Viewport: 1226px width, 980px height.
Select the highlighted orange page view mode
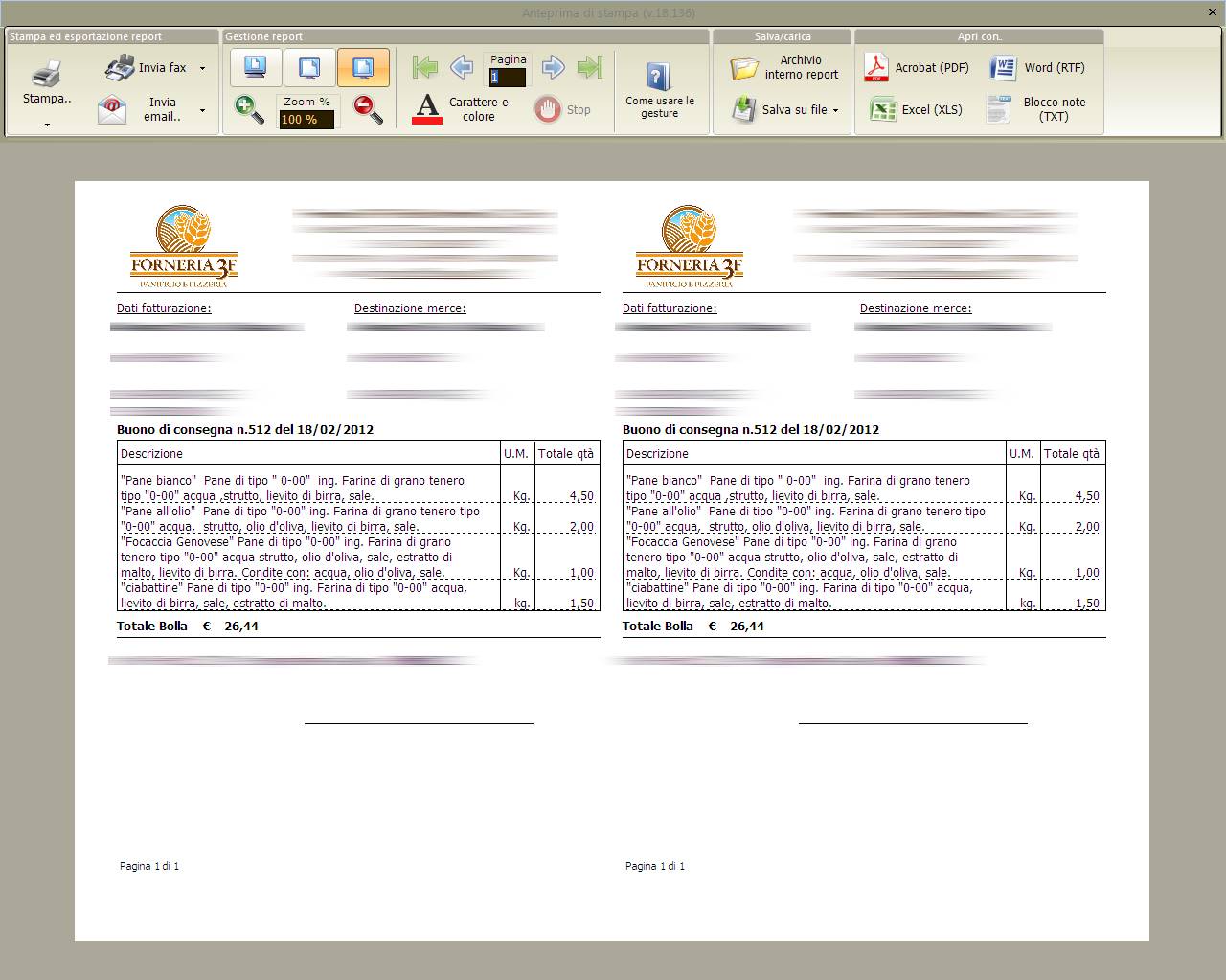click(363, 67)
